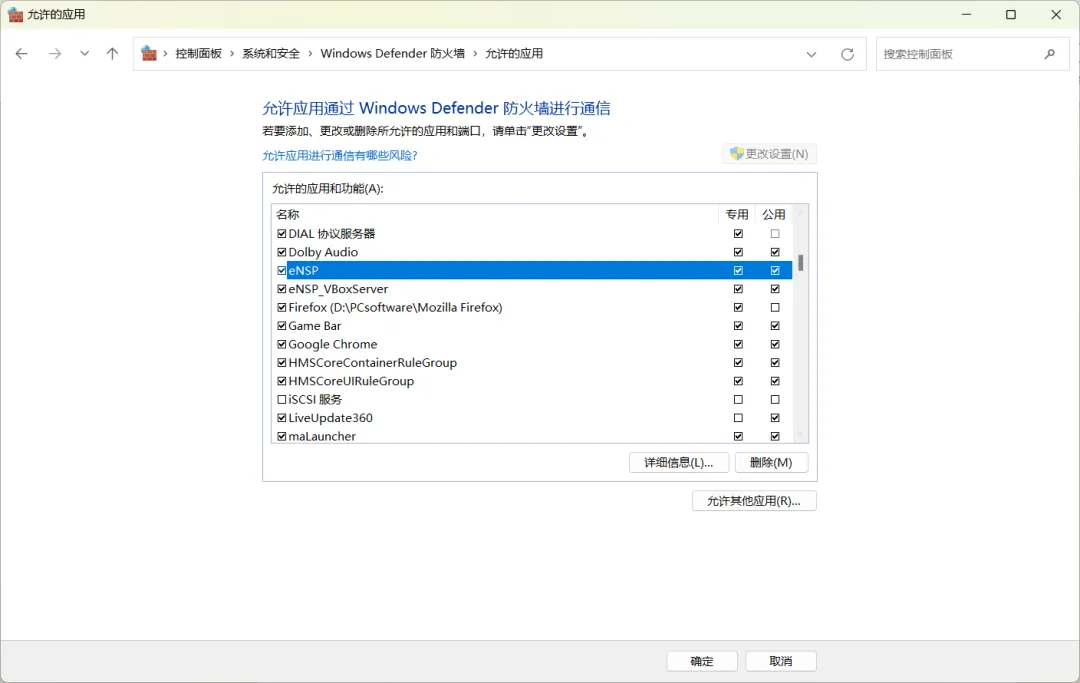Click the 名称 column header
1080x683 pixels.
(x=495, y=215)
